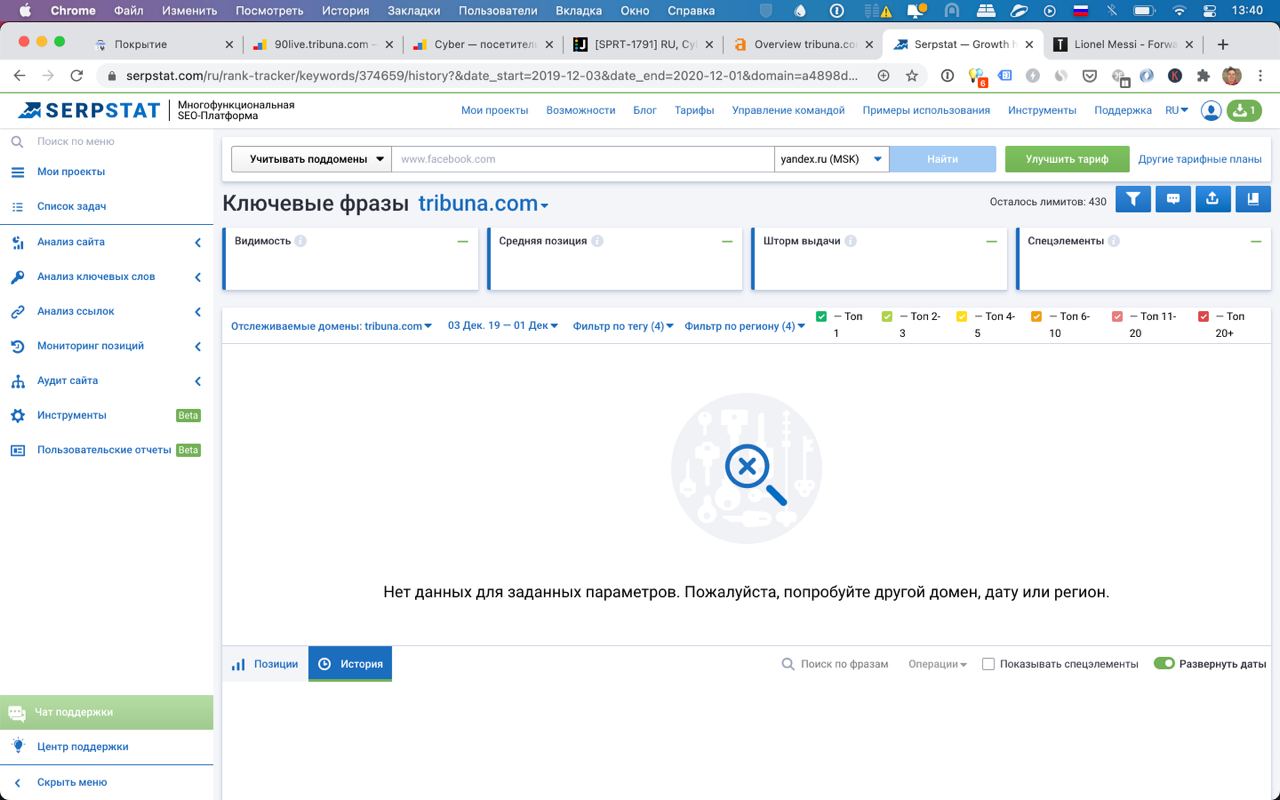Click the Видимость info icon

(x=301, y=241)
